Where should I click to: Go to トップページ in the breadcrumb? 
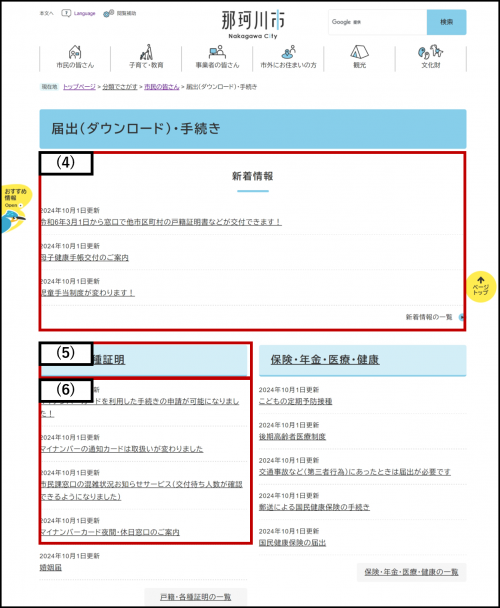coord(79,87)
